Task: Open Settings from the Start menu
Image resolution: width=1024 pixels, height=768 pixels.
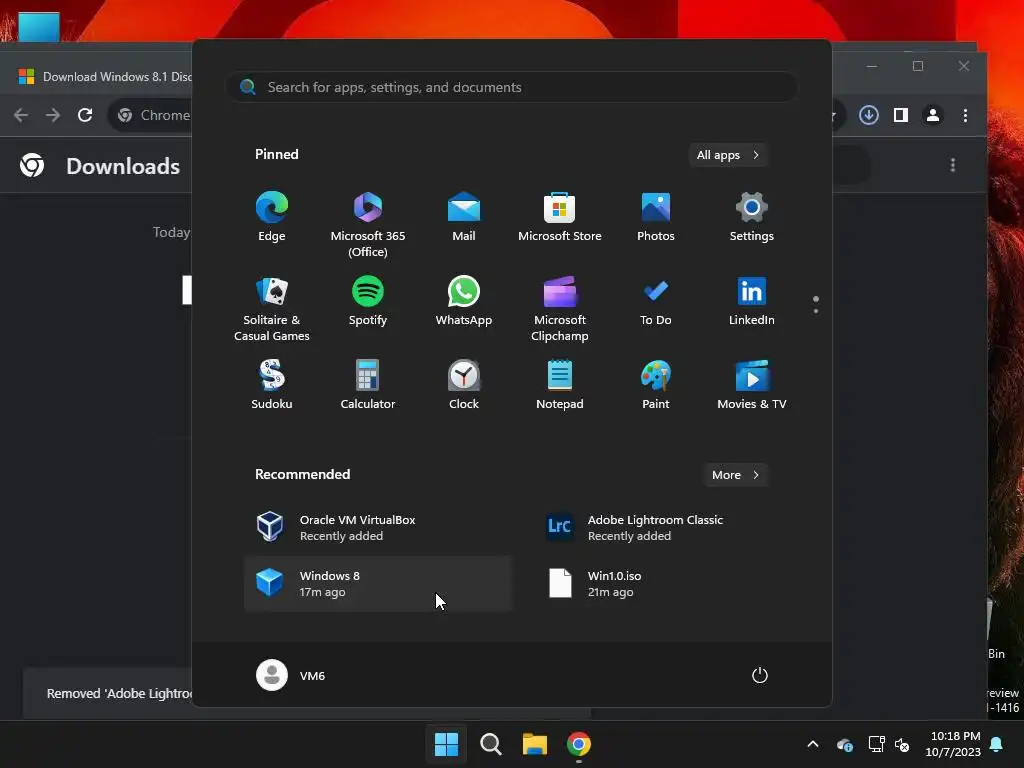Action: point(752,217)
